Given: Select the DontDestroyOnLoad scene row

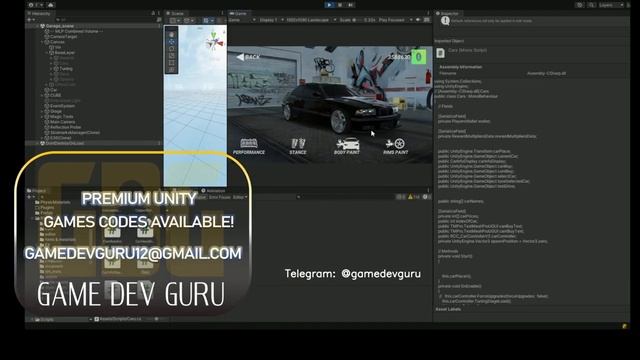Looking at the screenshot, I should (94, 143).
